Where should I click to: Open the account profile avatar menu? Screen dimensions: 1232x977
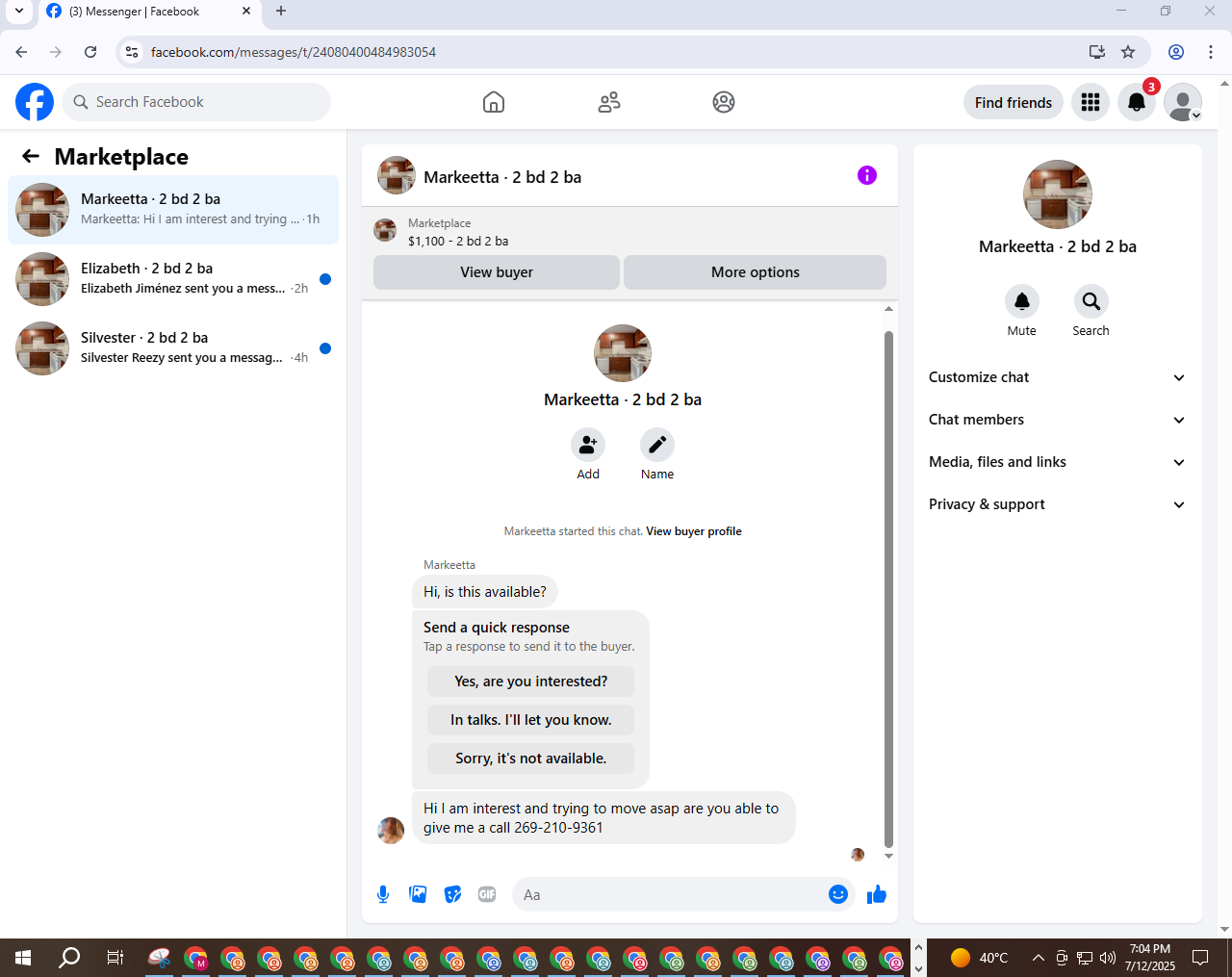pos(1183,102)
